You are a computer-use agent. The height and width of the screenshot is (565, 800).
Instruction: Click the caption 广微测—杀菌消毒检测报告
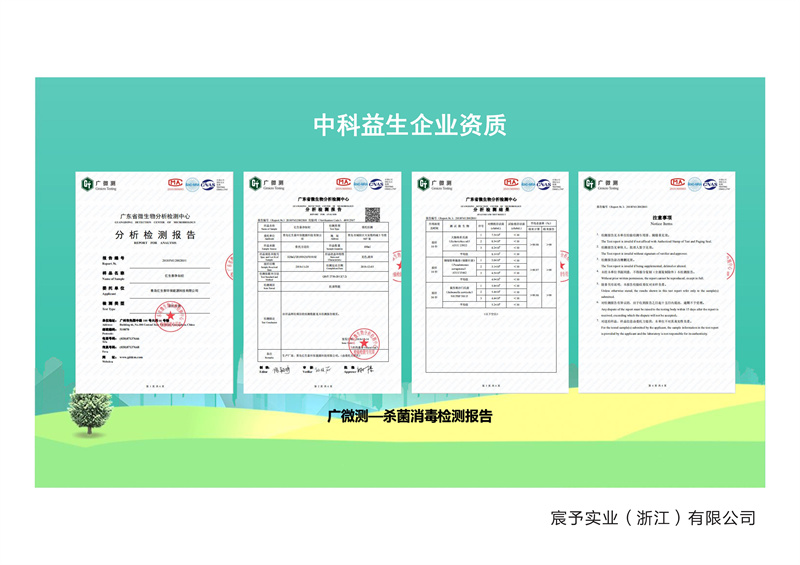coord(410,416)
